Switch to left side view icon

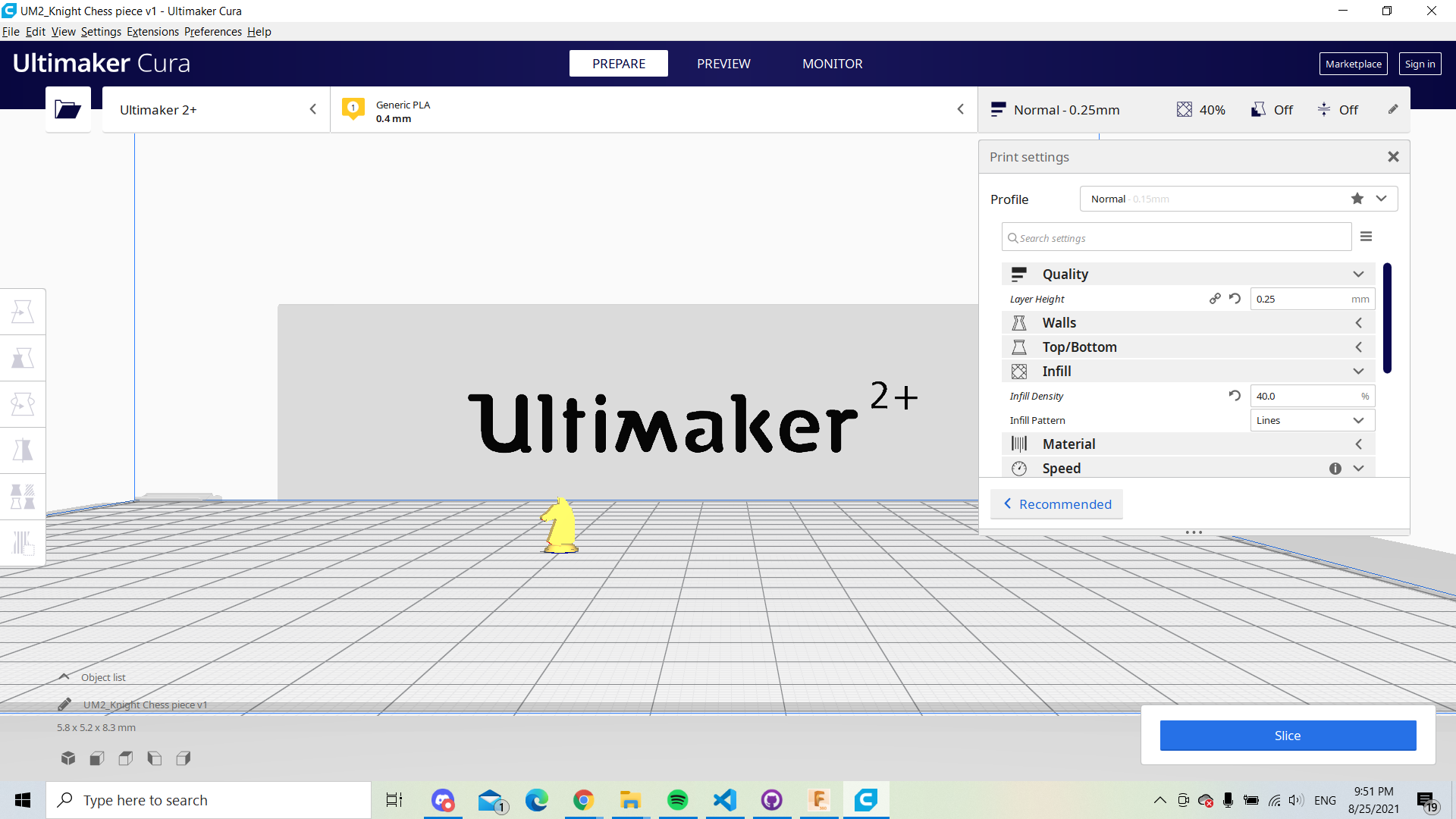point(155,758)
